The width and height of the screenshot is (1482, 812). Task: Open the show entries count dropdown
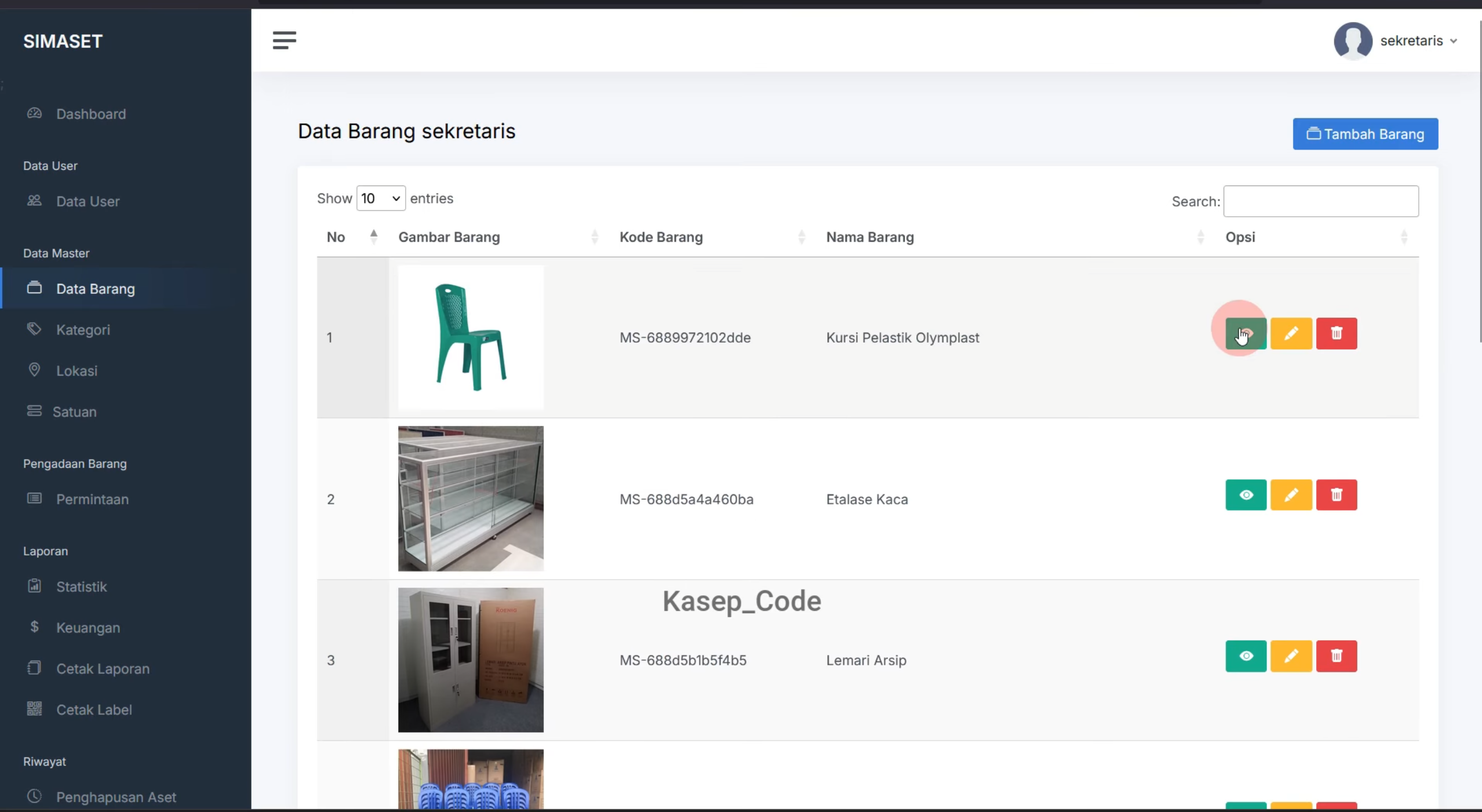[x=380, y=198]
